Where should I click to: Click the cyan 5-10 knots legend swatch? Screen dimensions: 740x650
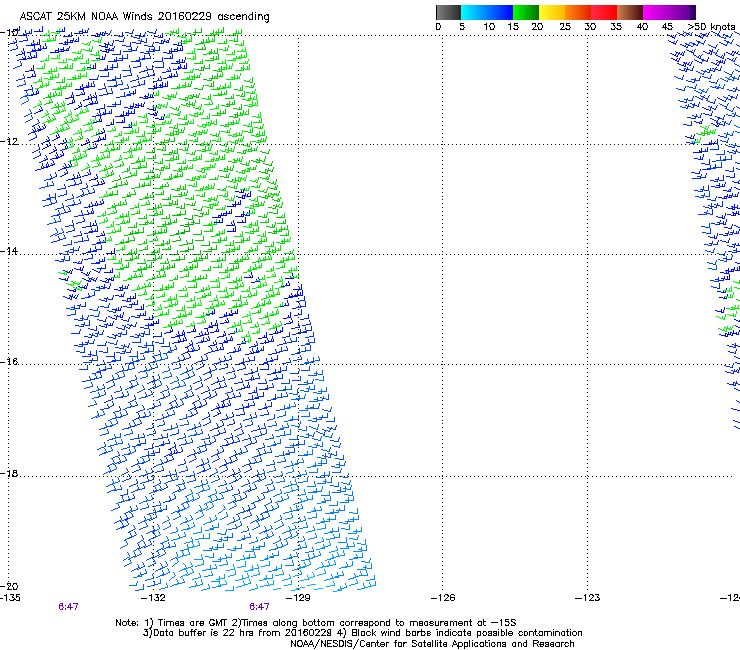(474, 12)
